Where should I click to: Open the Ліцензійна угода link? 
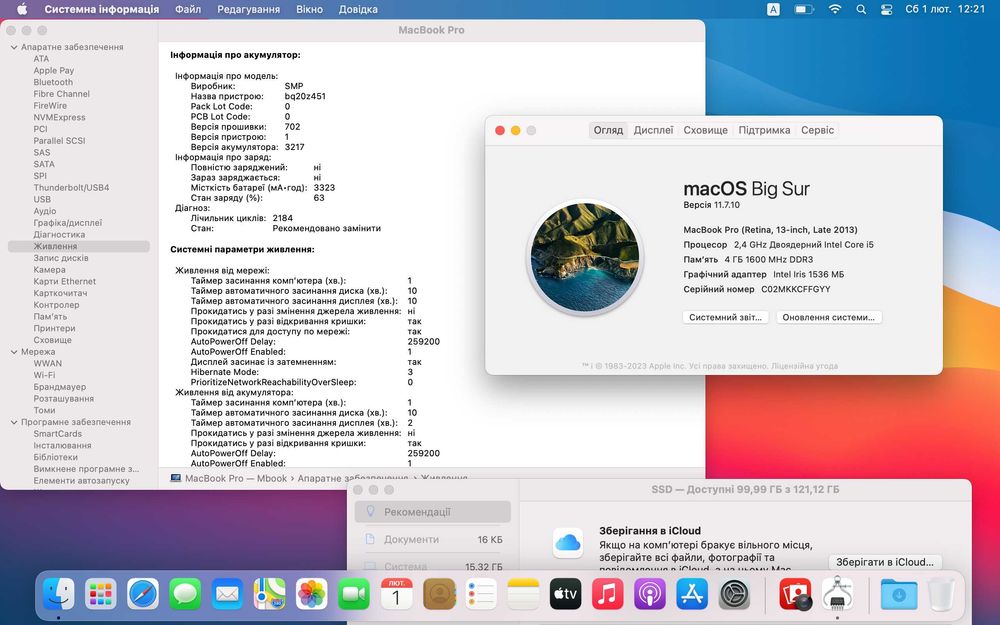click(804, 366)
